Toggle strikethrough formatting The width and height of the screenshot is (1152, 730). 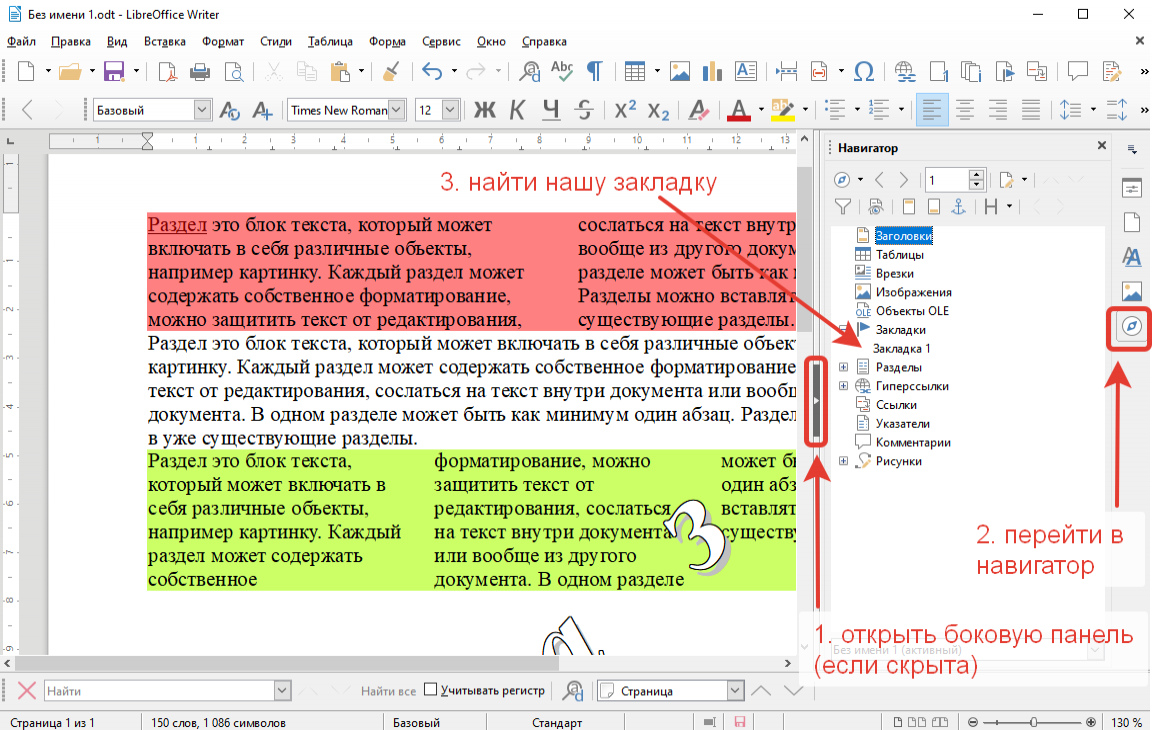[x=584, y=110]
